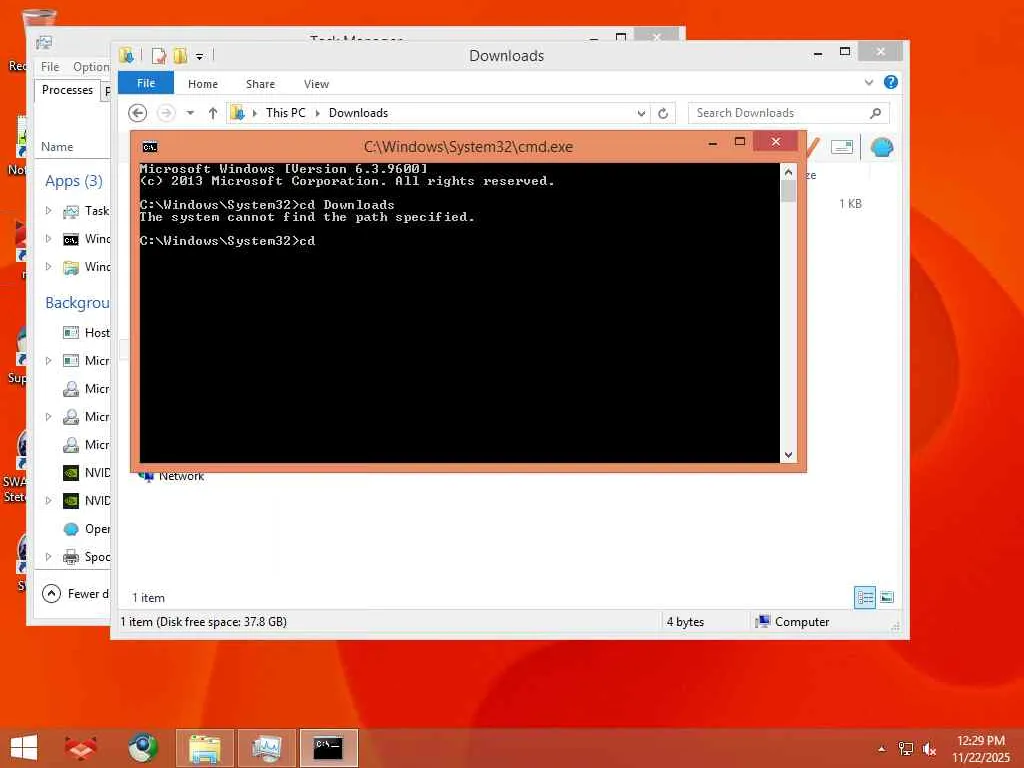Click the Name column header in Task Manager
The height and width of the screenshot is (768, 1024).
(57, 147)
